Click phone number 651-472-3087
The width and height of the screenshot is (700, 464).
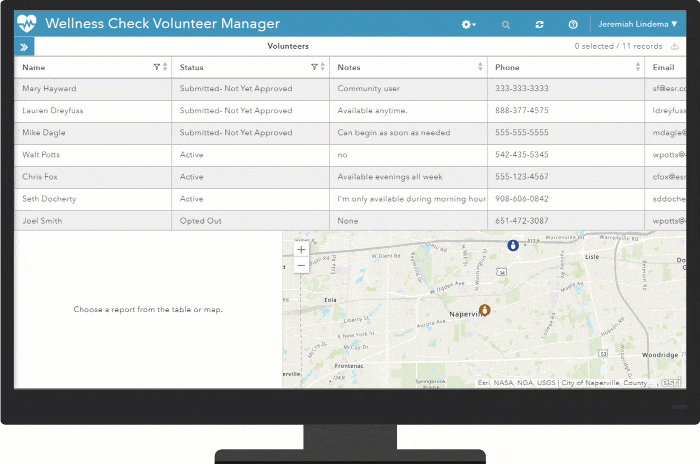click(521, 221)
